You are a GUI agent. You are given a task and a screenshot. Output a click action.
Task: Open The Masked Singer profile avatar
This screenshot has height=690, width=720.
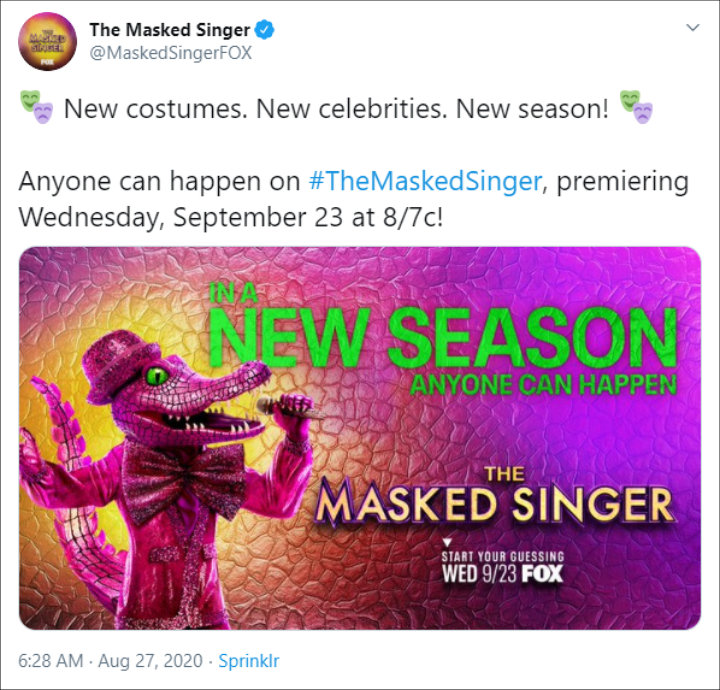pos(47,41)
